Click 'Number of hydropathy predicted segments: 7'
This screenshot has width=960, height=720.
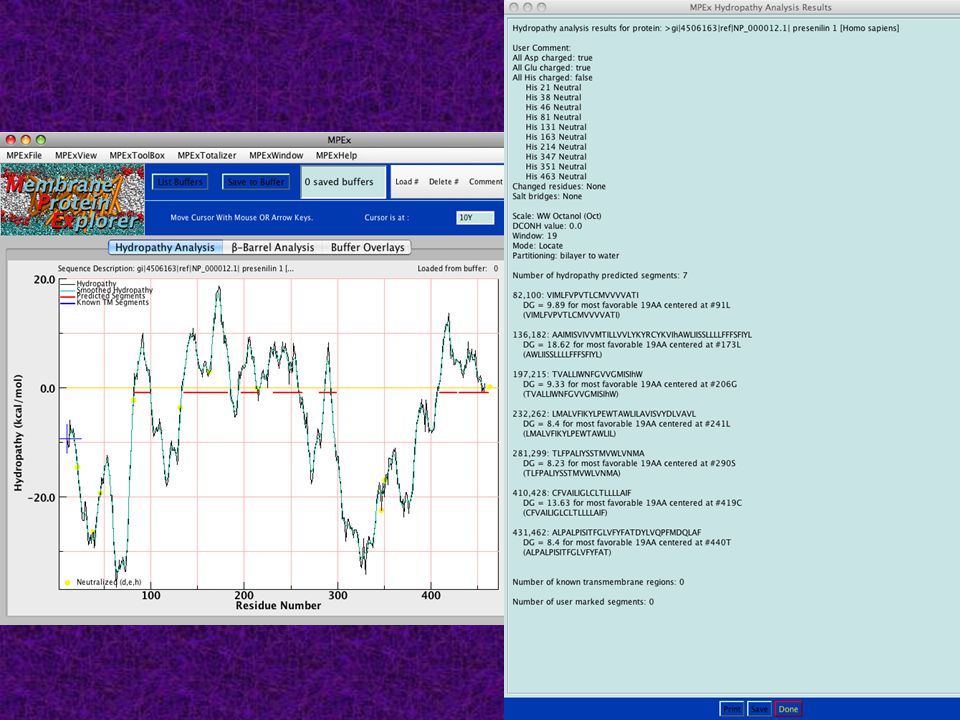(x=600, y=276)
